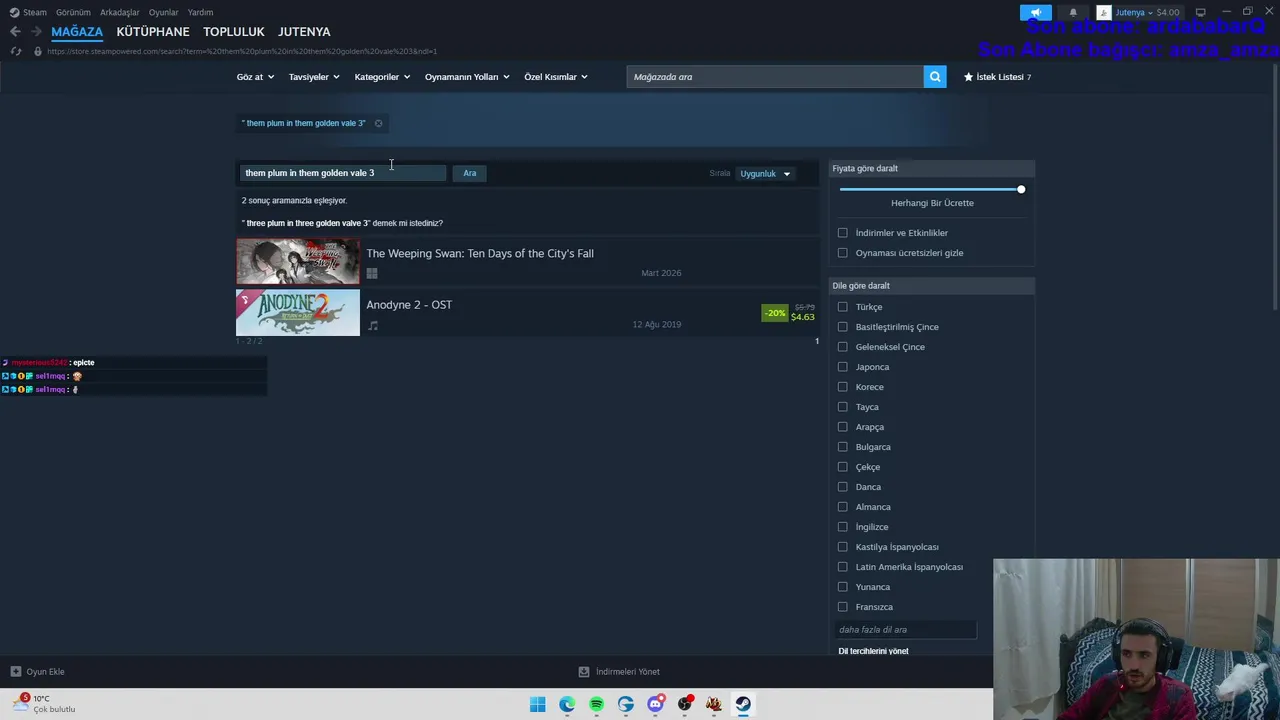Click the Mağazada ara search field
The width and height of the screenshot is (1280, 720).
coord(776,77)
